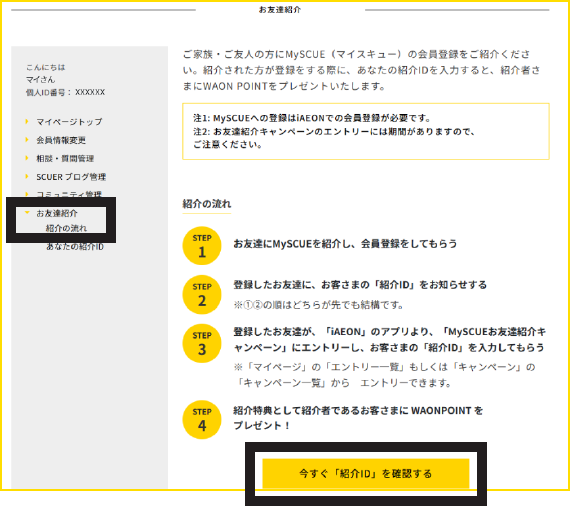Click the STEP 2 circle badge

(202, 294)
